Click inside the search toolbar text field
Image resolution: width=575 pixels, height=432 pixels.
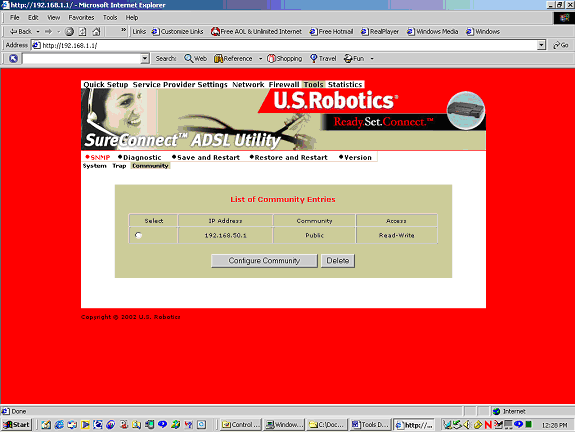click(x=82, y=58)
